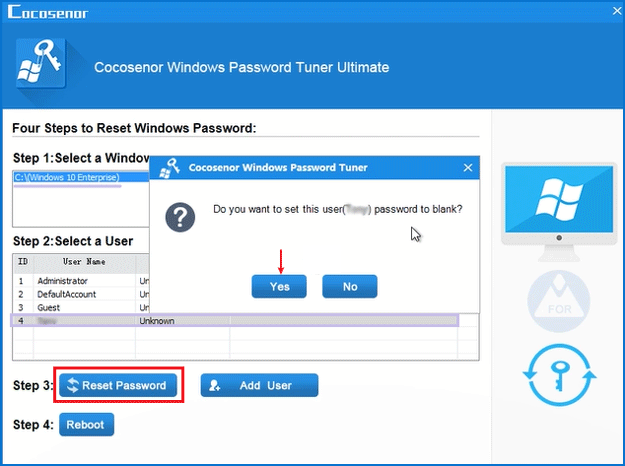
Task: Click the Reboot button
Action: tap(86, 425)
